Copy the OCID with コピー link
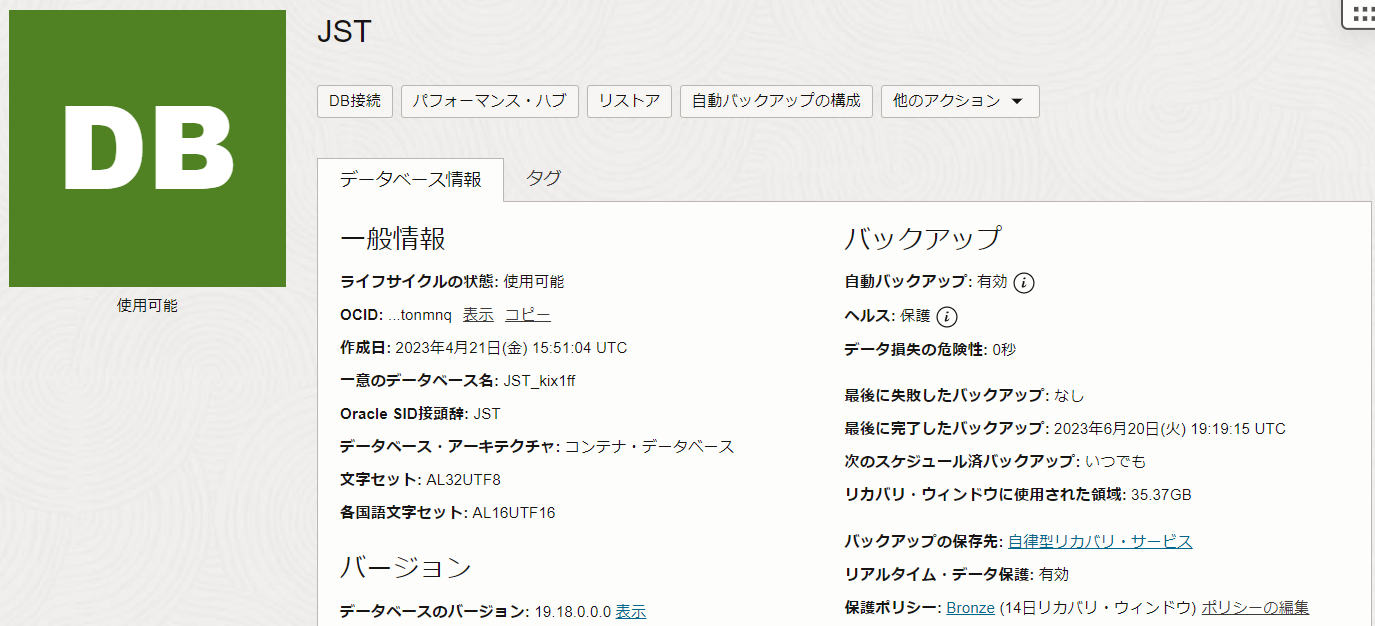The width and height of the screenshot is (1375, 626). click(x=528, y=314)
